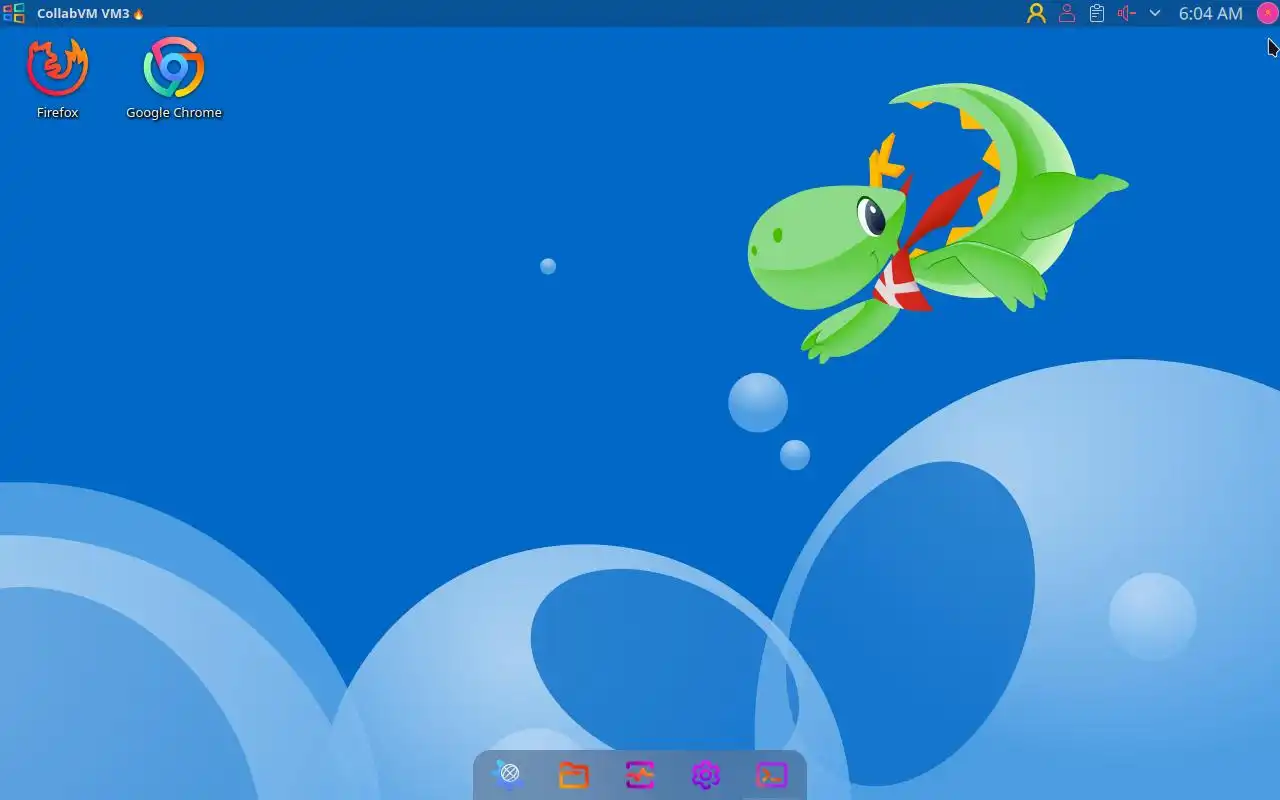Open the Google Chrome desktop icon
Image resolution: width=1280 pixels, height=800 pixels.
click(174, 78)
